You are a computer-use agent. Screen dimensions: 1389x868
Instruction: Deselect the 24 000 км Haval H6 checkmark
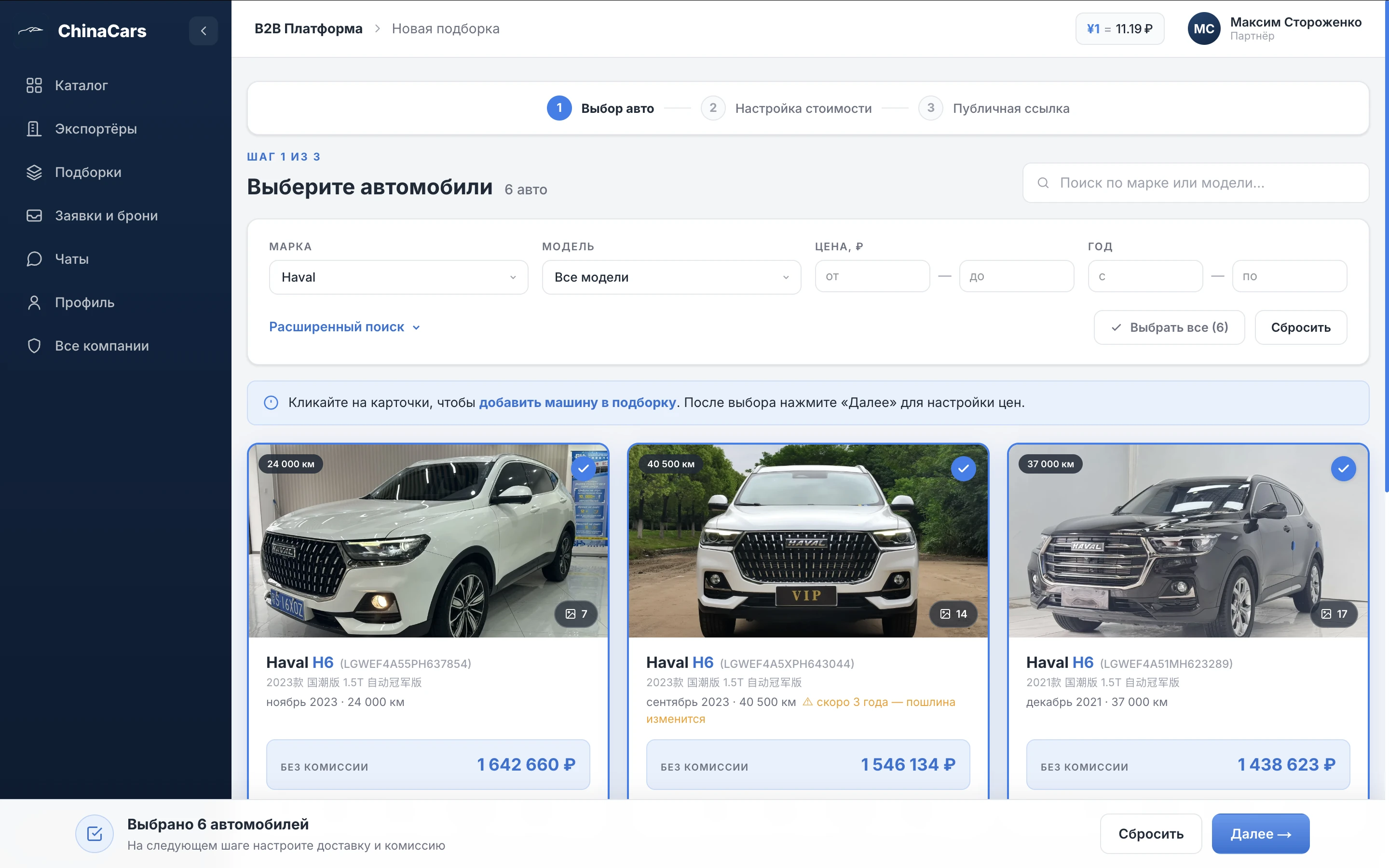[x=583, y=468]
